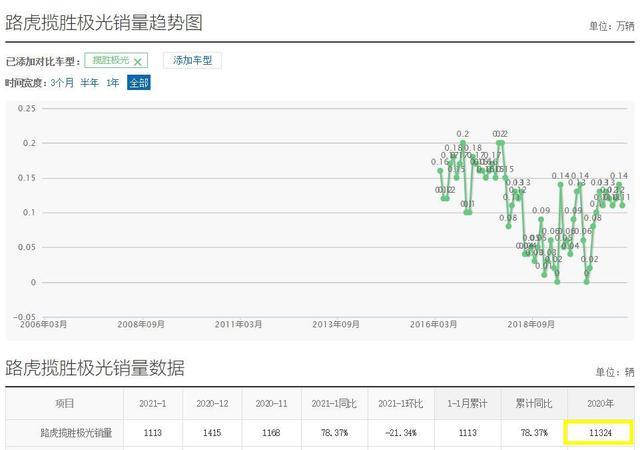Click the 2021-1同比 column header
Image resolution: width=640 pixels, height=450 pixels.
[334, 403]
